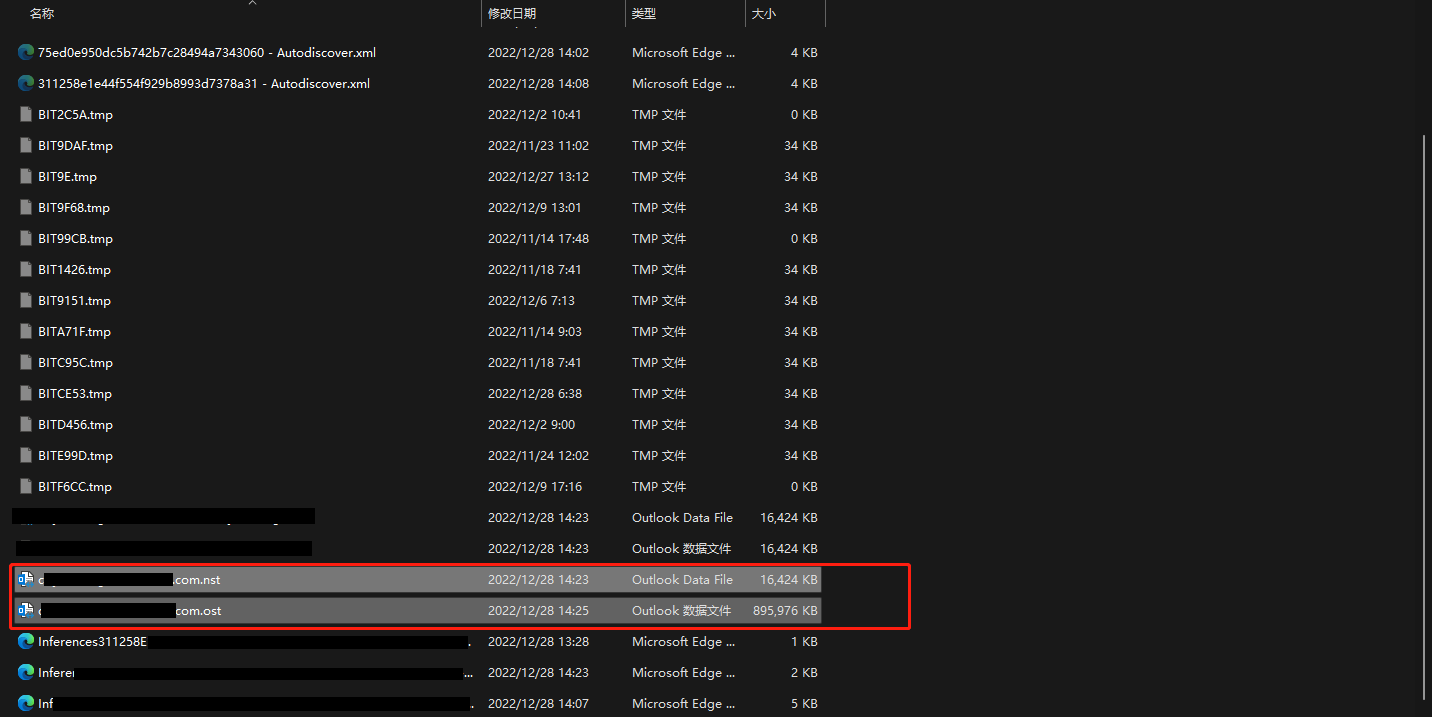Select the file named BIT99CB.tmp
The height and width of the screenshot is (717, 1432).
(75, 239)
